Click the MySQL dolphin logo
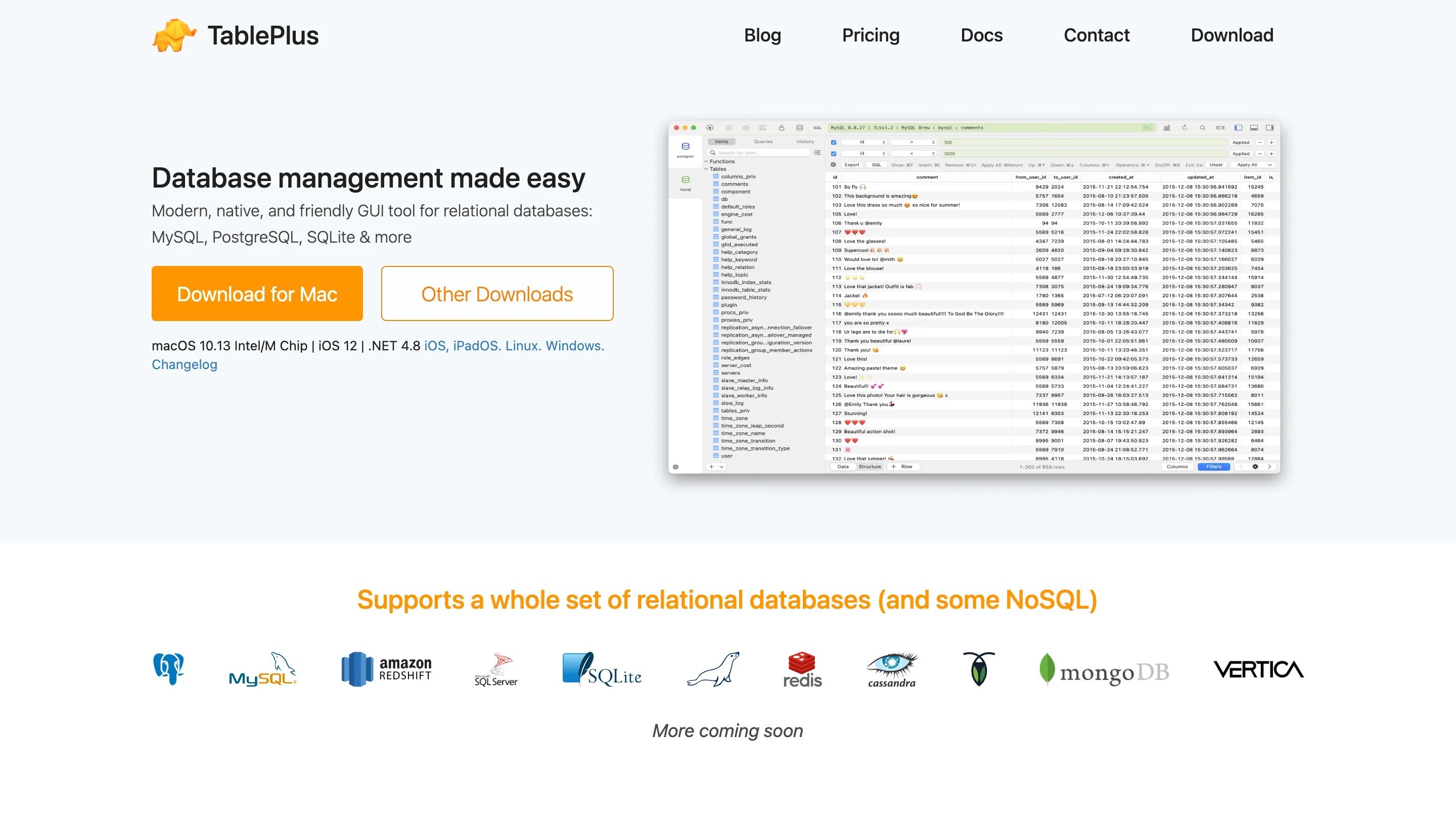The width and height of the screenshot is (1456, 822). (262, 669)
